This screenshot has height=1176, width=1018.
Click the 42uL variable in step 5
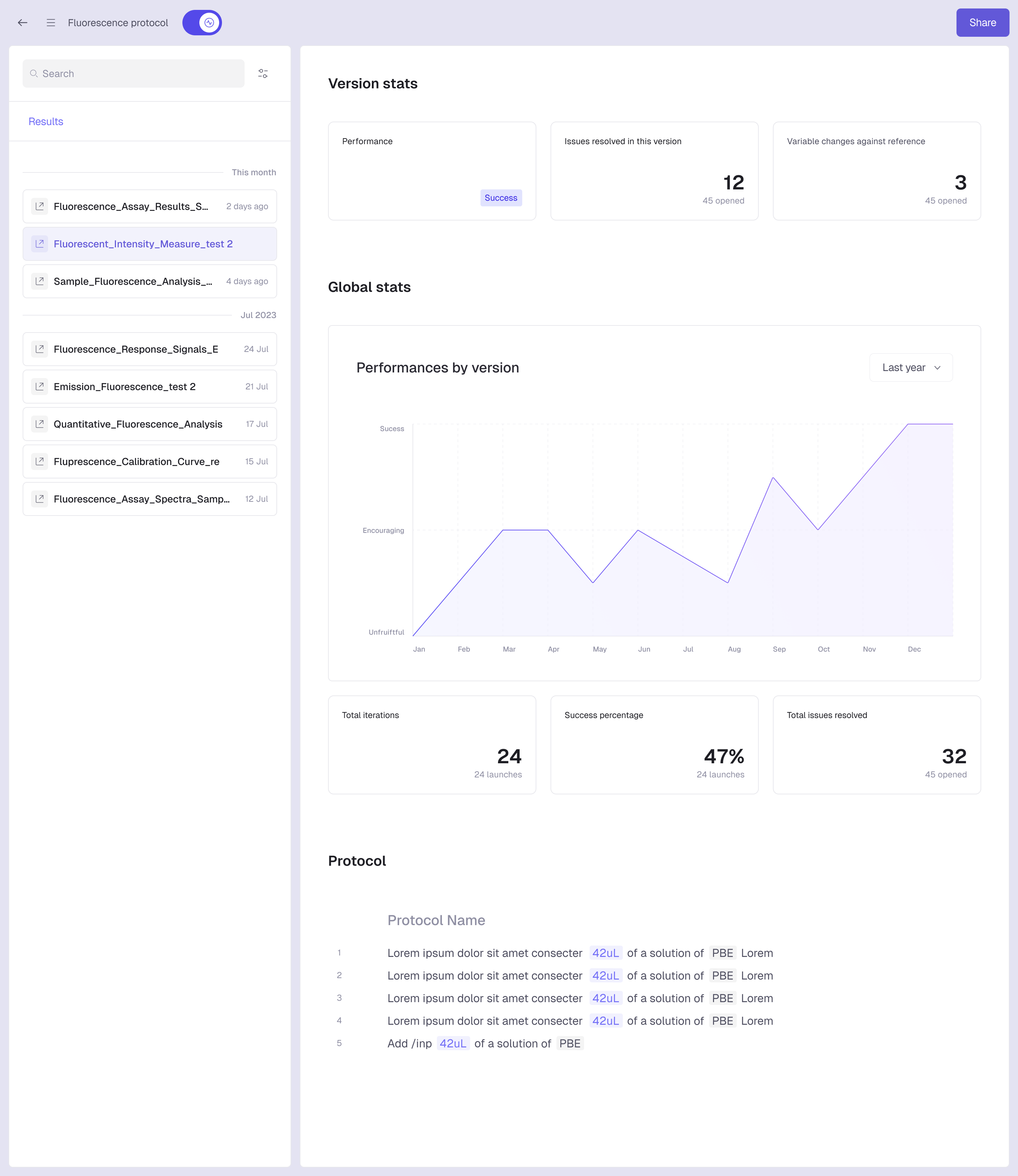click(453, 1044)
